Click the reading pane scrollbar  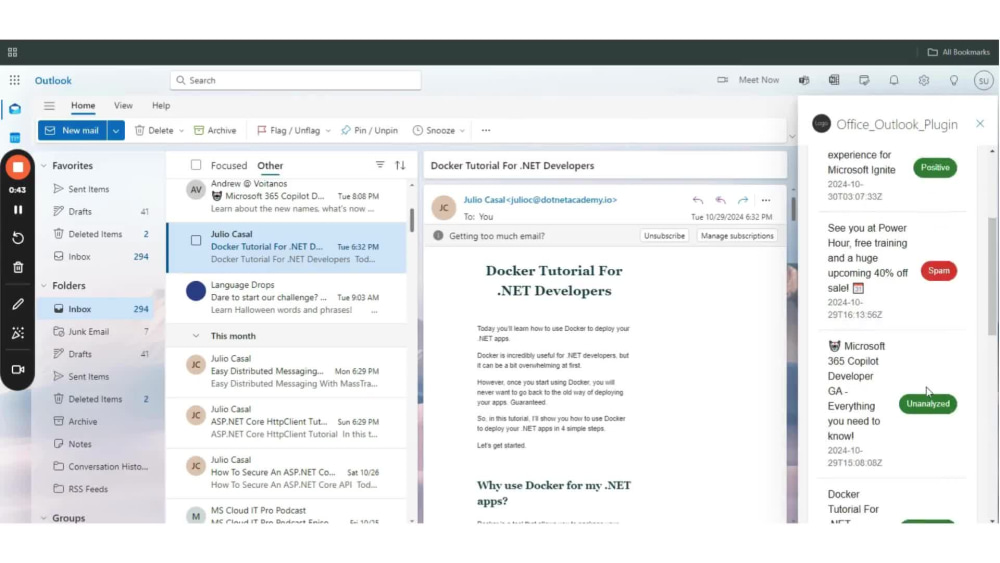coord(793,209)
